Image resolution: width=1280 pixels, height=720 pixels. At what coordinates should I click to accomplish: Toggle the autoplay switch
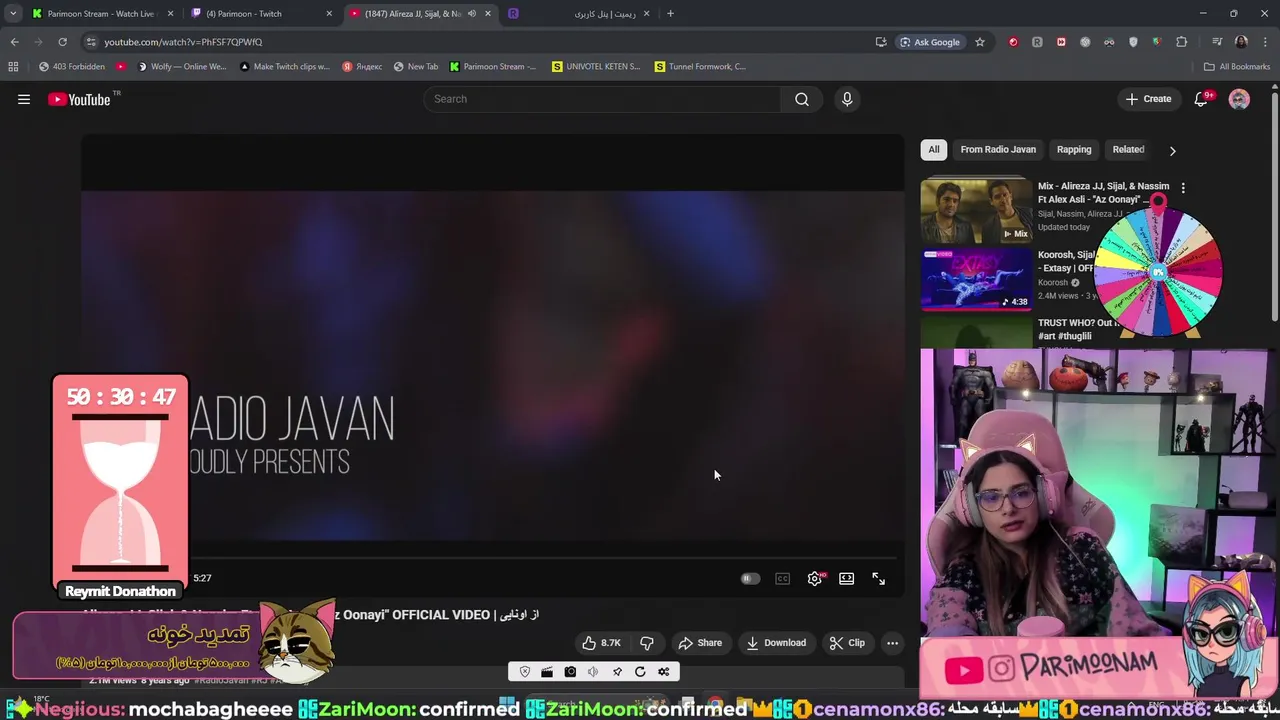(x=750, y=578)
